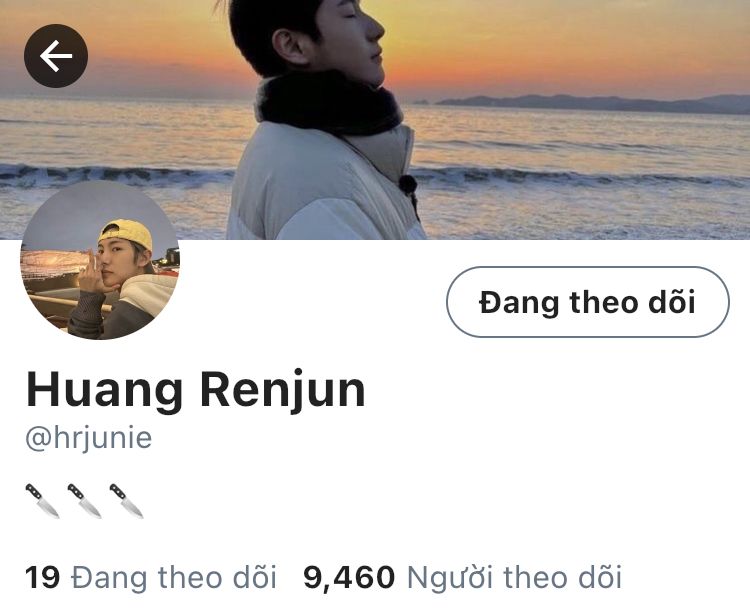Click the middle knife emoji in bio
Viewport: 750px width, 608px height.
click(x=85, y=501)
